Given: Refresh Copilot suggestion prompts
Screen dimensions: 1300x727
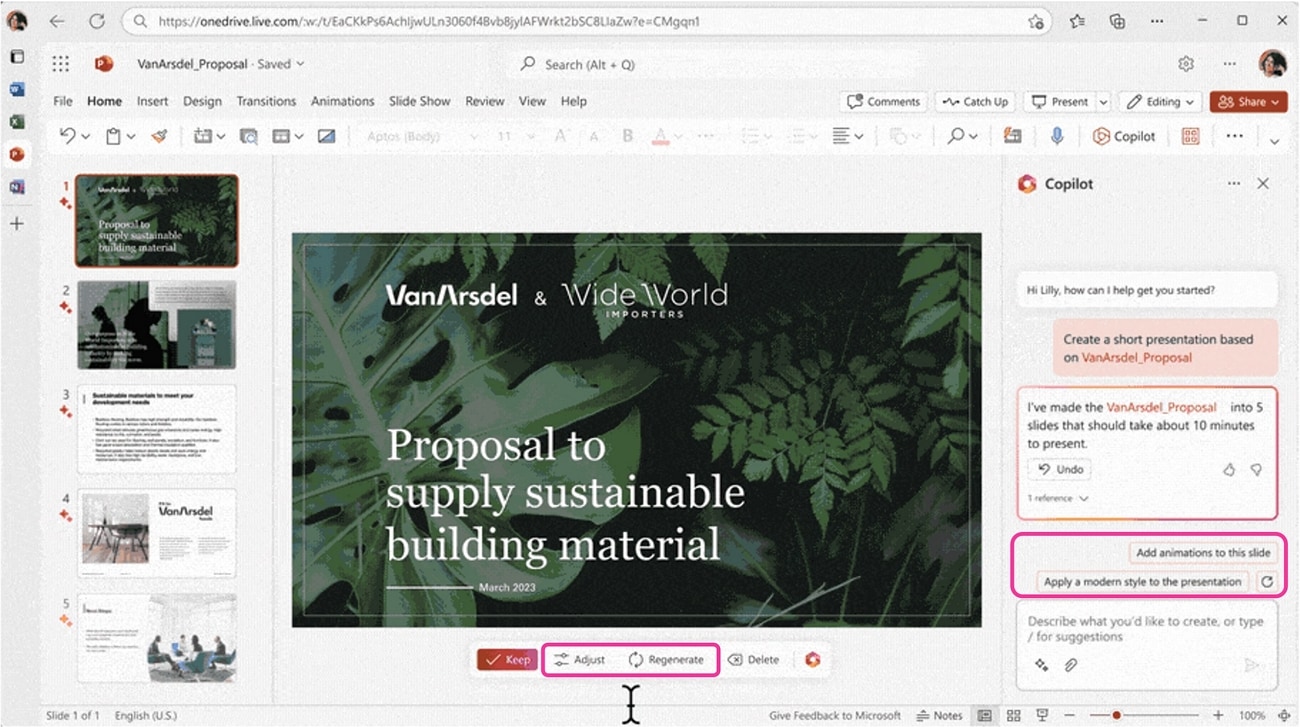Looking at the screenshot, I should pos(1267,581).
